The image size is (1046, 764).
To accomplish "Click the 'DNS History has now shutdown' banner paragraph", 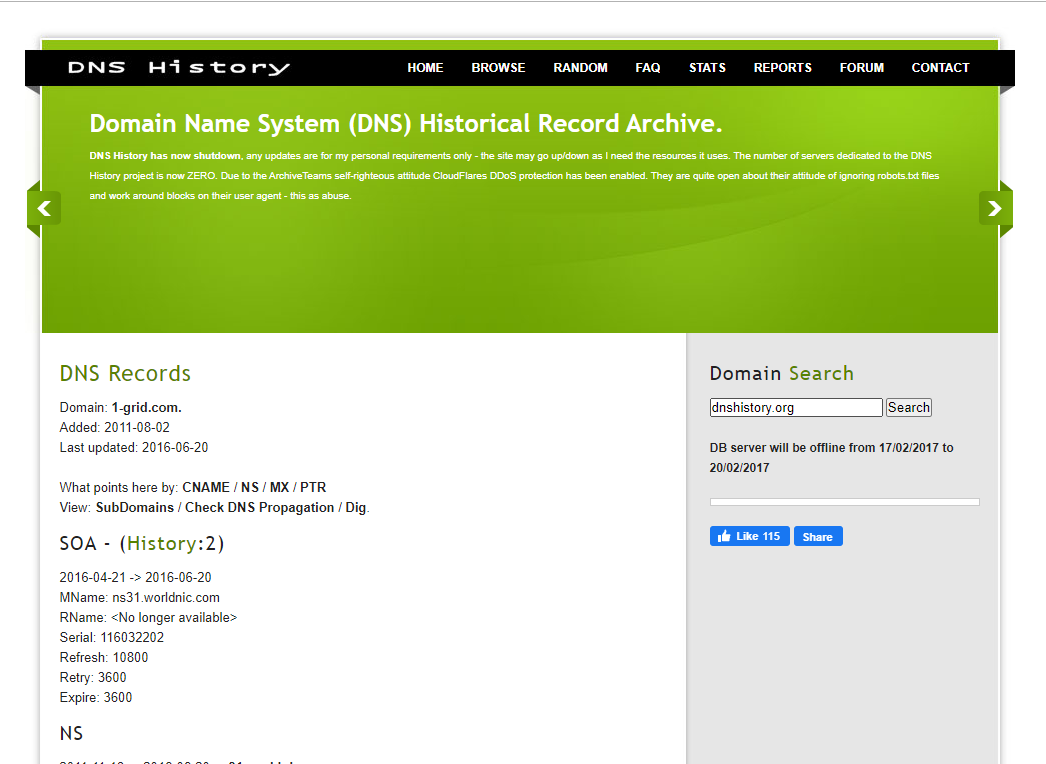I will coord(514,175).
